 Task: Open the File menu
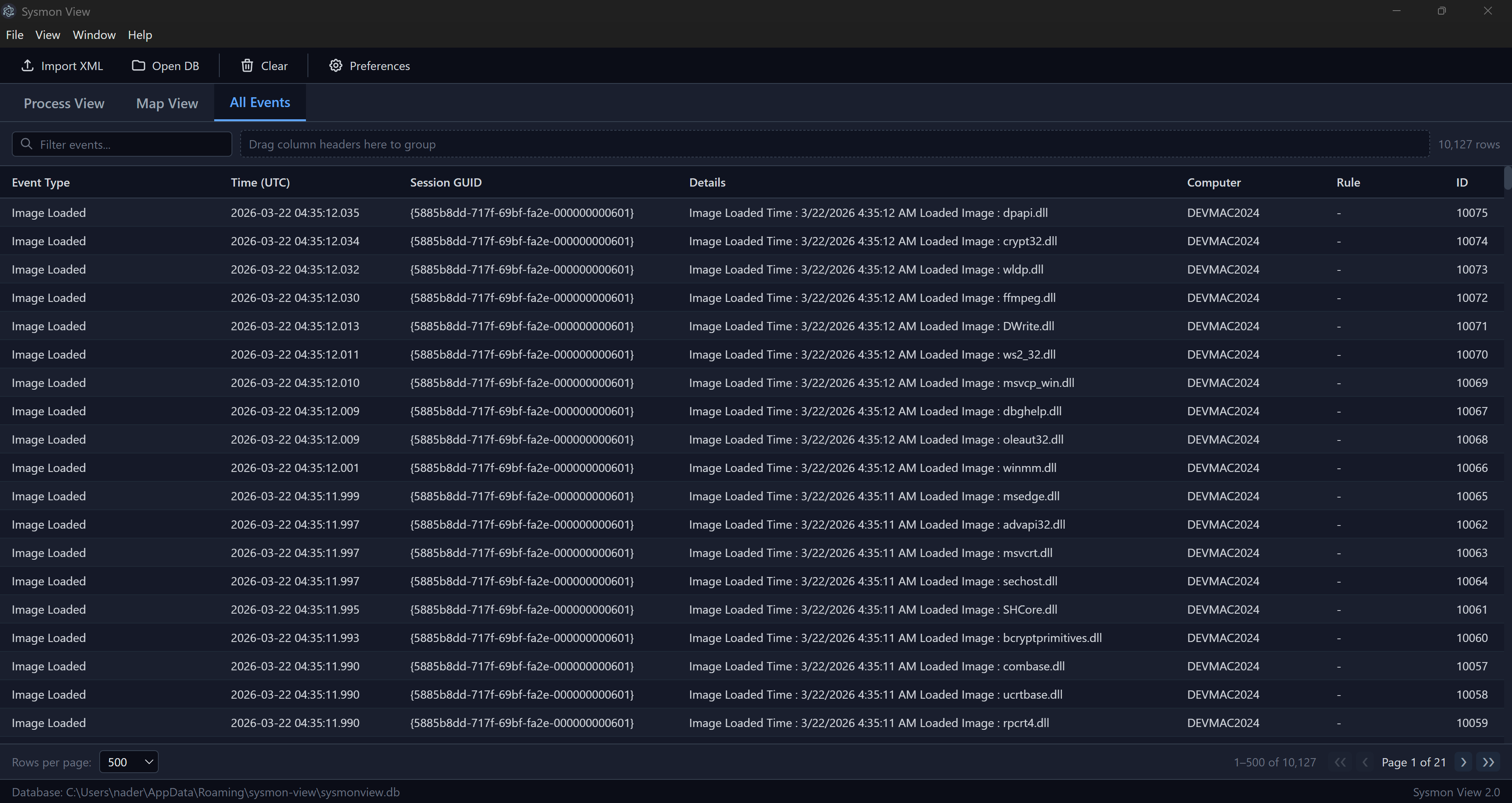pos(15,35)
